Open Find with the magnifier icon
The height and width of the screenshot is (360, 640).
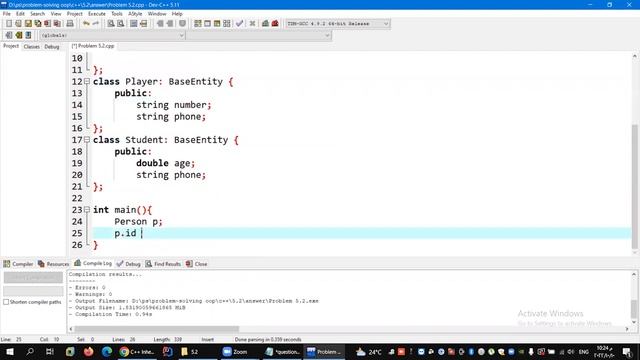click(111, 24)
